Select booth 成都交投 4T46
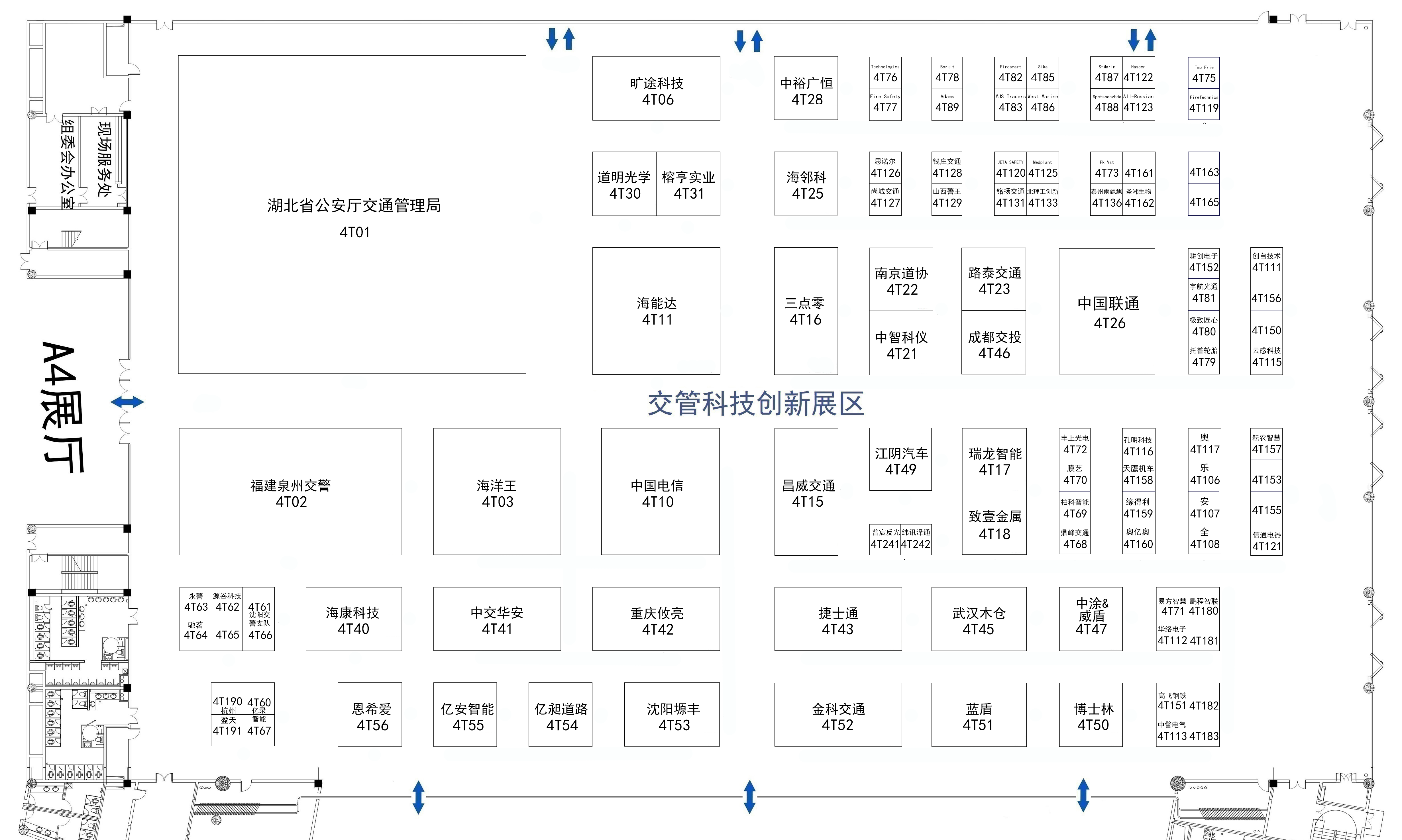 [x=993, y=342]
